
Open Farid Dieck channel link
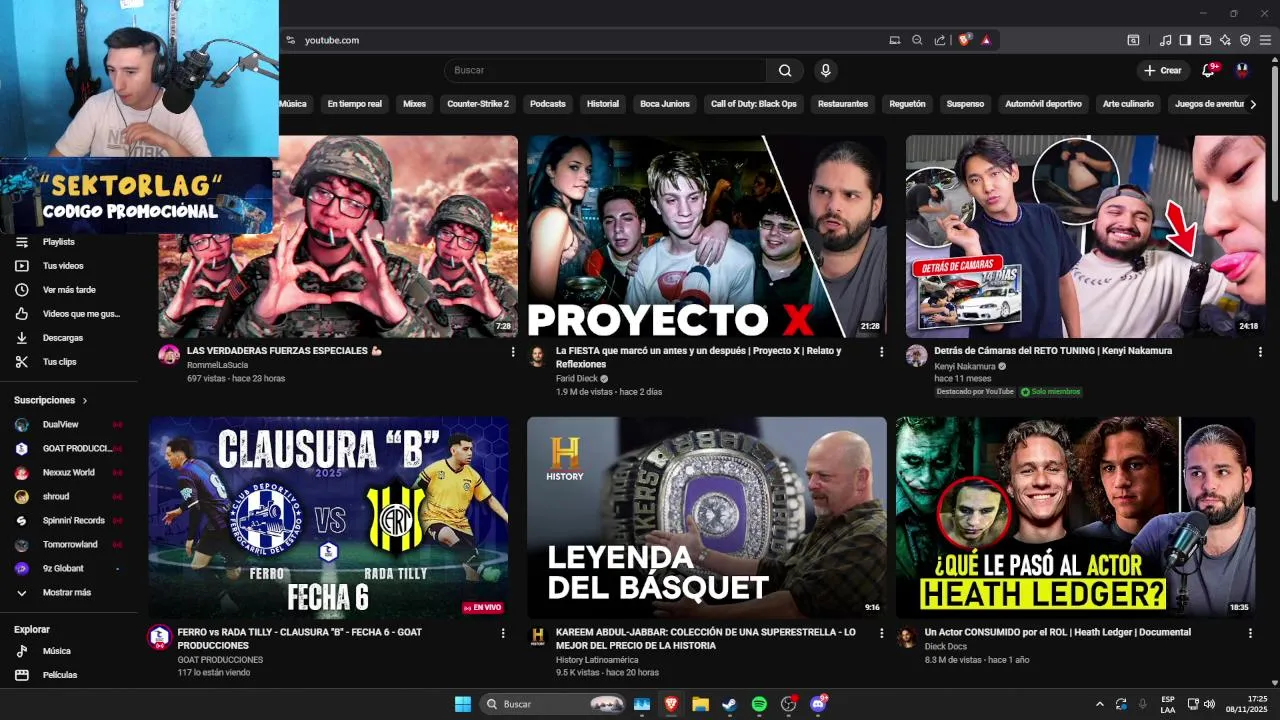577,379
